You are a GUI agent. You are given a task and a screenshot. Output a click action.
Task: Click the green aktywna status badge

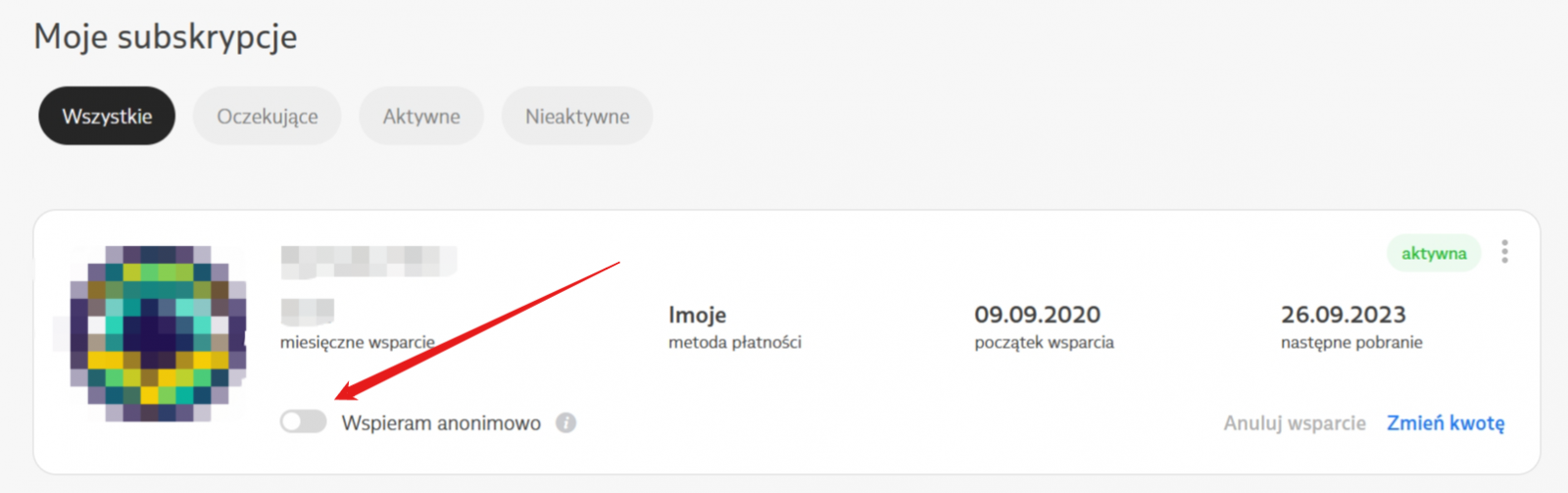pyautogui.click(x=1433, y=253)
